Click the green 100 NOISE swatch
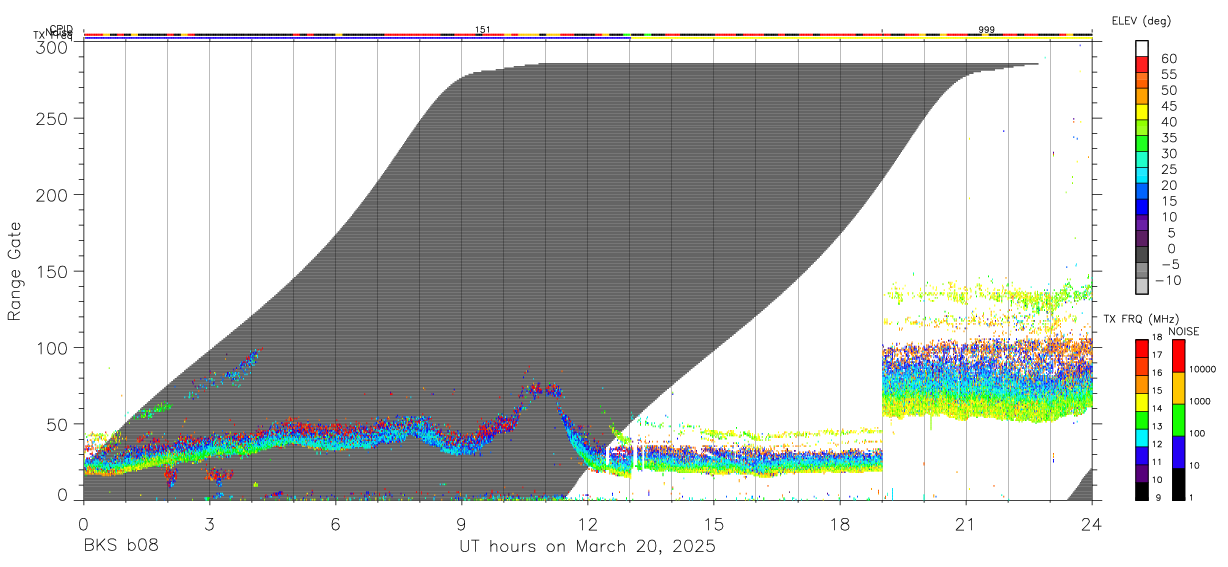1228x567 pixels. pos(1179,420)
